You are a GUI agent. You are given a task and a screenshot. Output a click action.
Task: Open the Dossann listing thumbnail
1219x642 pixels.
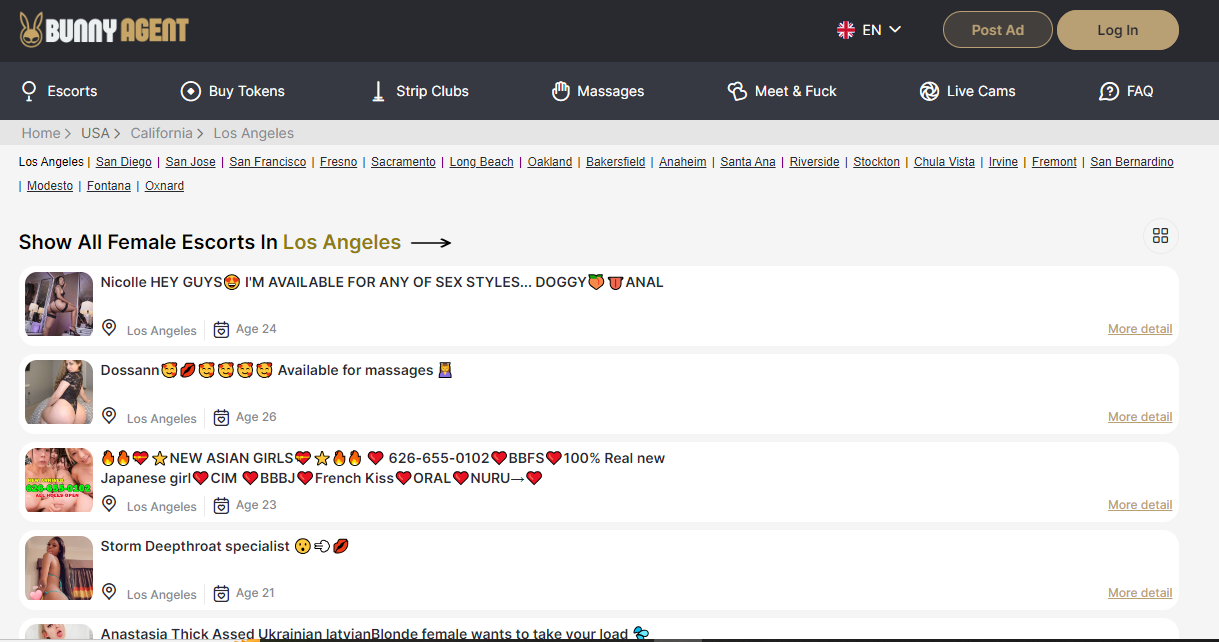59,392
